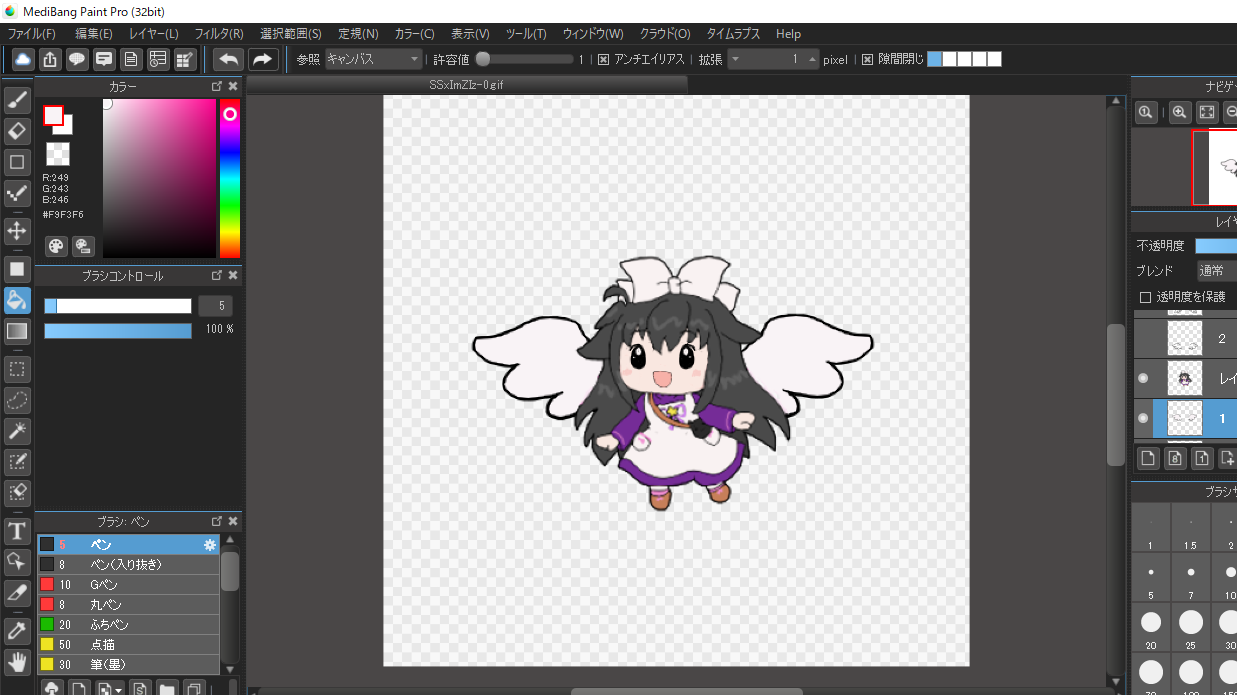The height and width of the screenshot is (695, 1237).
Task: Toggle 隙間閉じ checkbox
Action: pyautogui.click(x=867, y=60)
